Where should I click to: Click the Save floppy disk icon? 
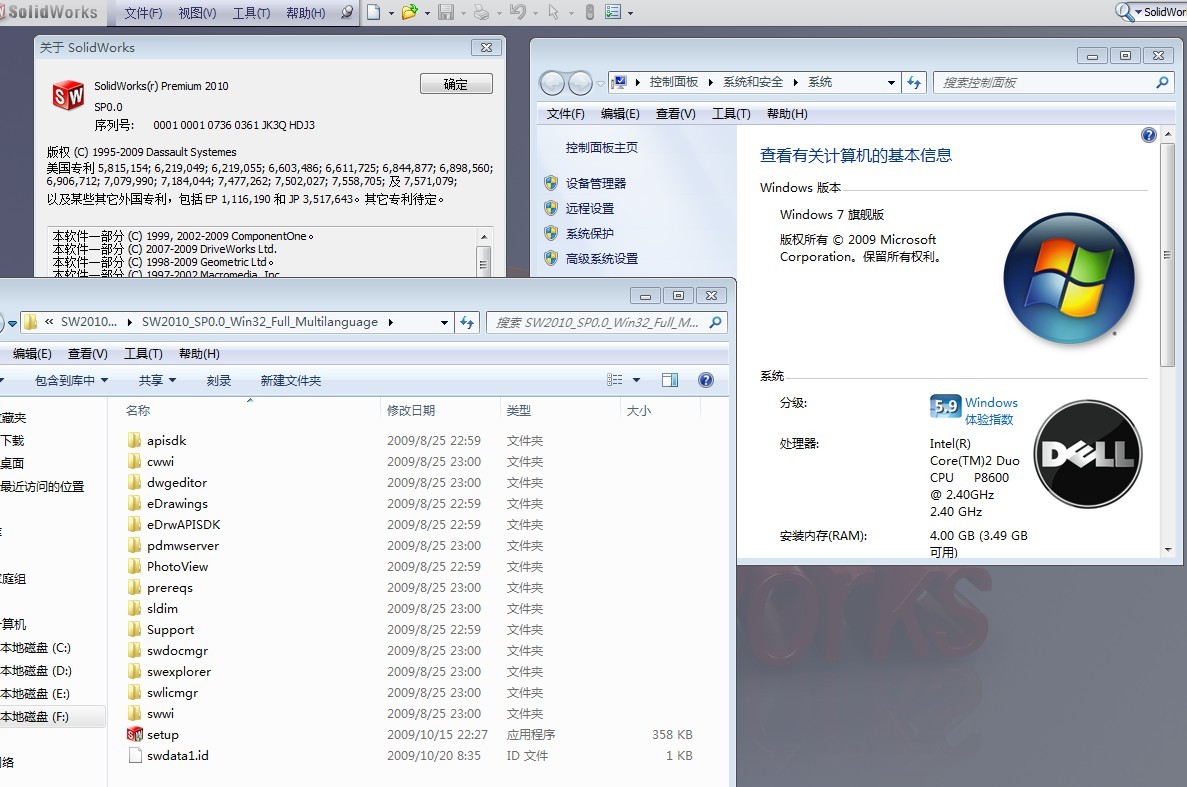[446, 12]
